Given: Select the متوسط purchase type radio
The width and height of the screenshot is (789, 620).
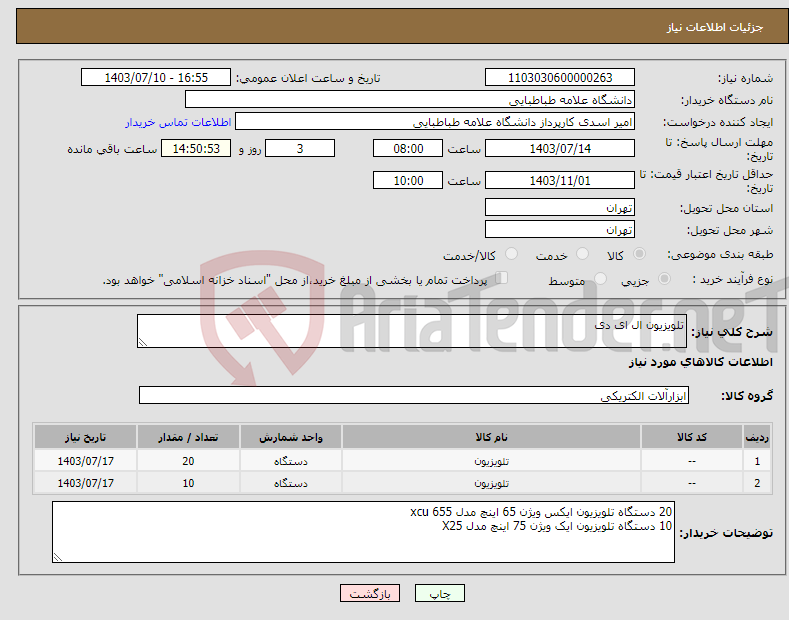Looking at the screenshot, I should coord(600,279).
